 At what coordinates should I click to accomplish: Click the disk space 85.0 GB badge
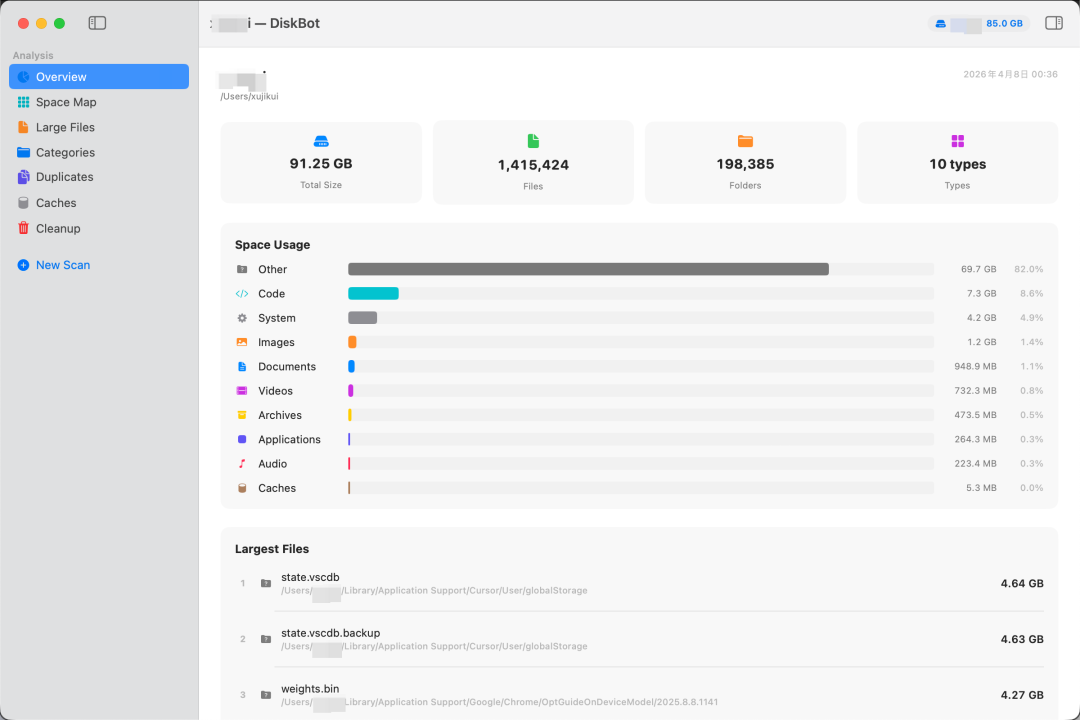[979, 23]
